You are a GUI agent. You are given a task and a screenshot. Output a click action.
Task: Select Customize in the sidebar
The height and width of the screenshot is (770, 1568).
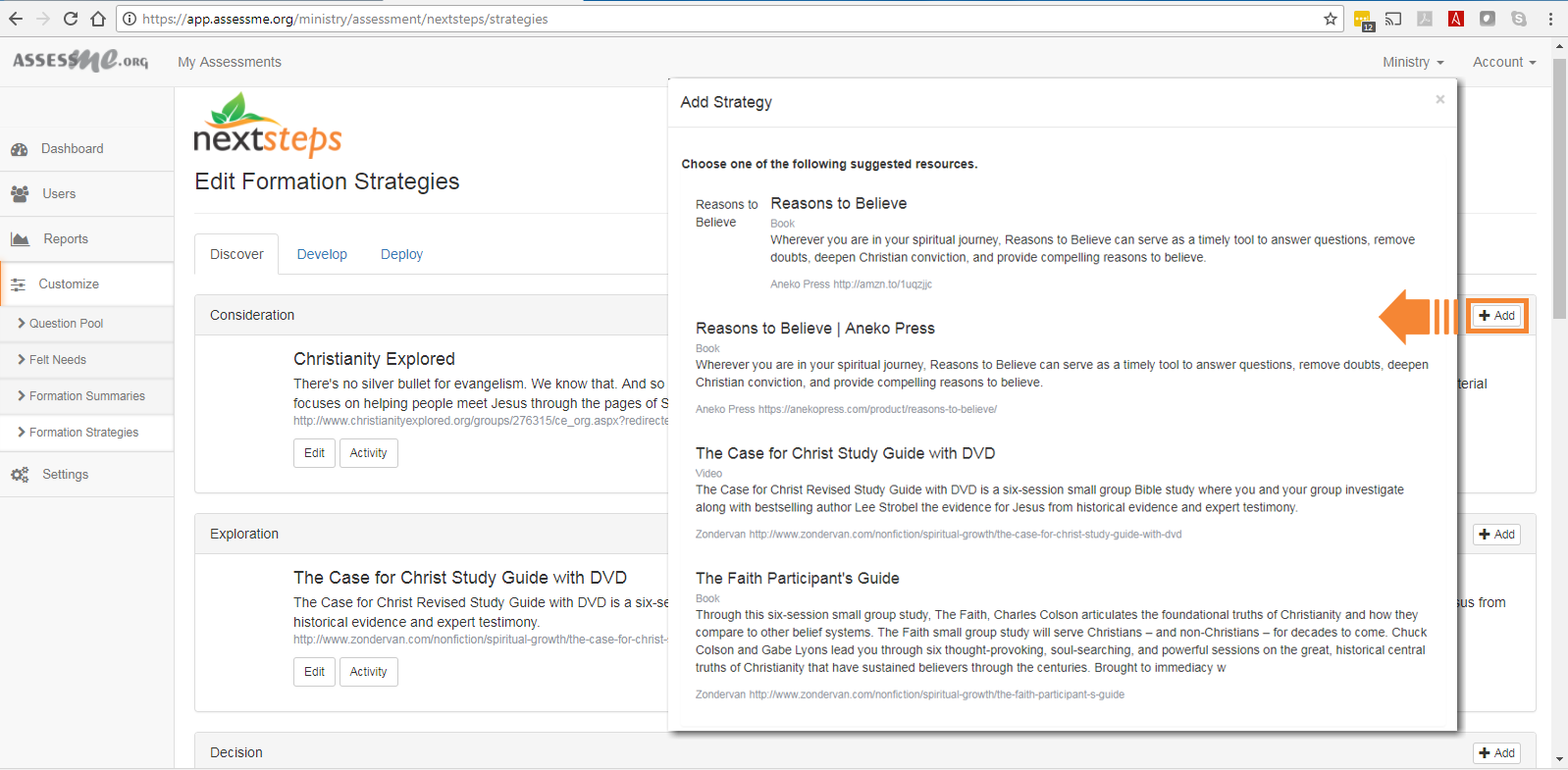[x=86, y=284]
